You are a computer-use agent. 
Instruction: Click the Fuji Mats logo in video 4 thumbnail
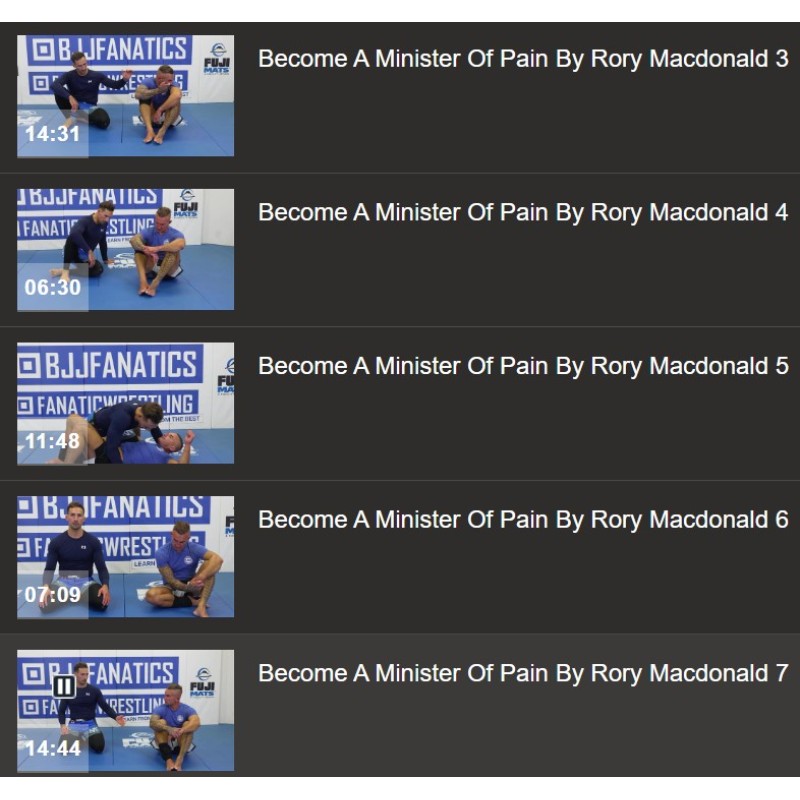point(186,204)
